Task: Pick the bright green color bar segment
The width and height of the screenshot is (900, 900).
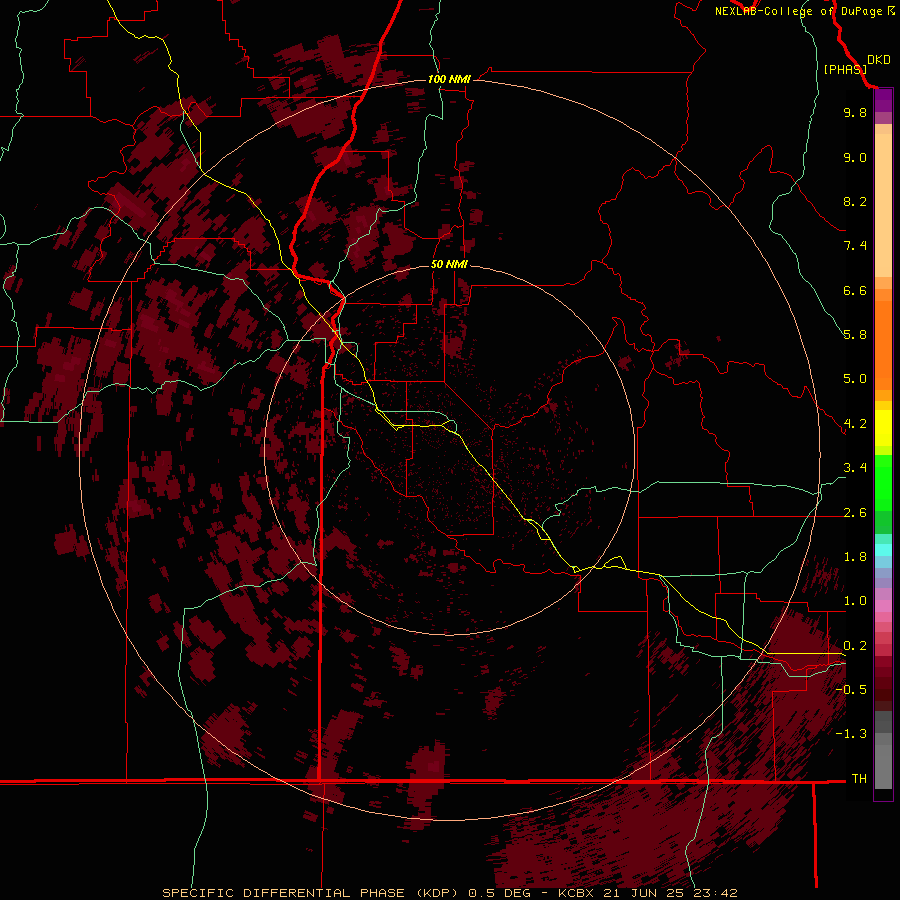Action: (x=883, y=483)
